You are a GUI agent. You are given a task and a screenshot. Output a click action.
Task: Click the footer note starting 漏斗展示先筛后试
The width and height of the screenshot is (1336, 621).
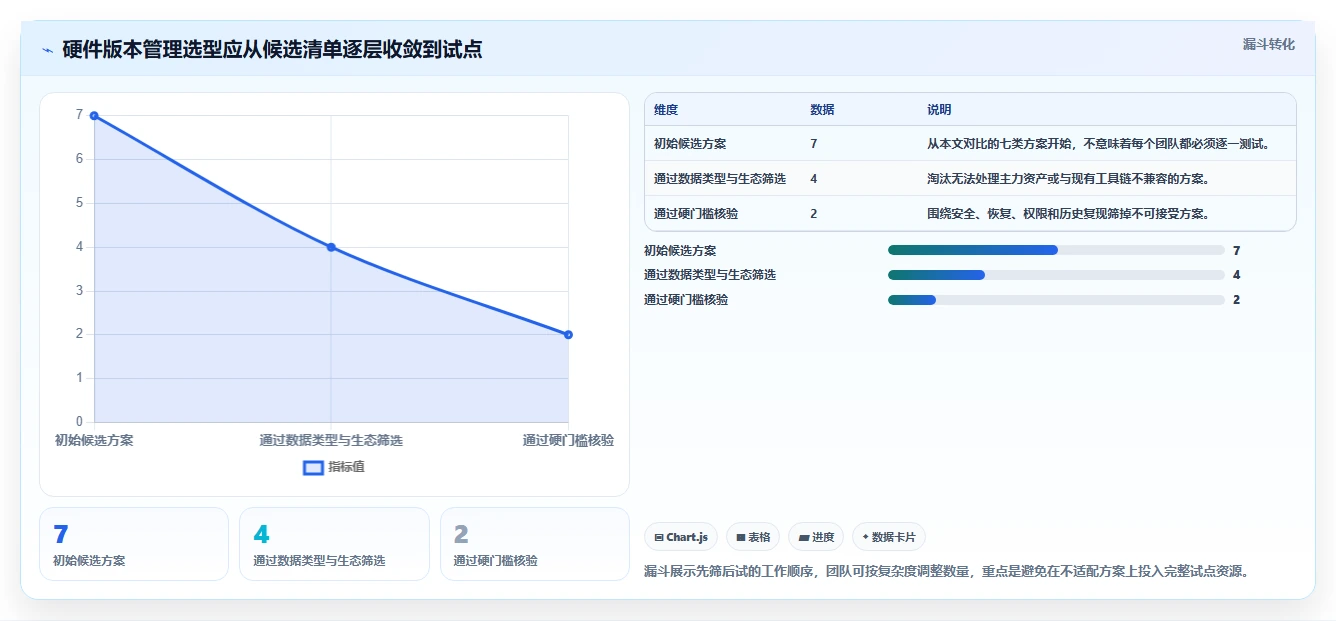coord(947,572)
